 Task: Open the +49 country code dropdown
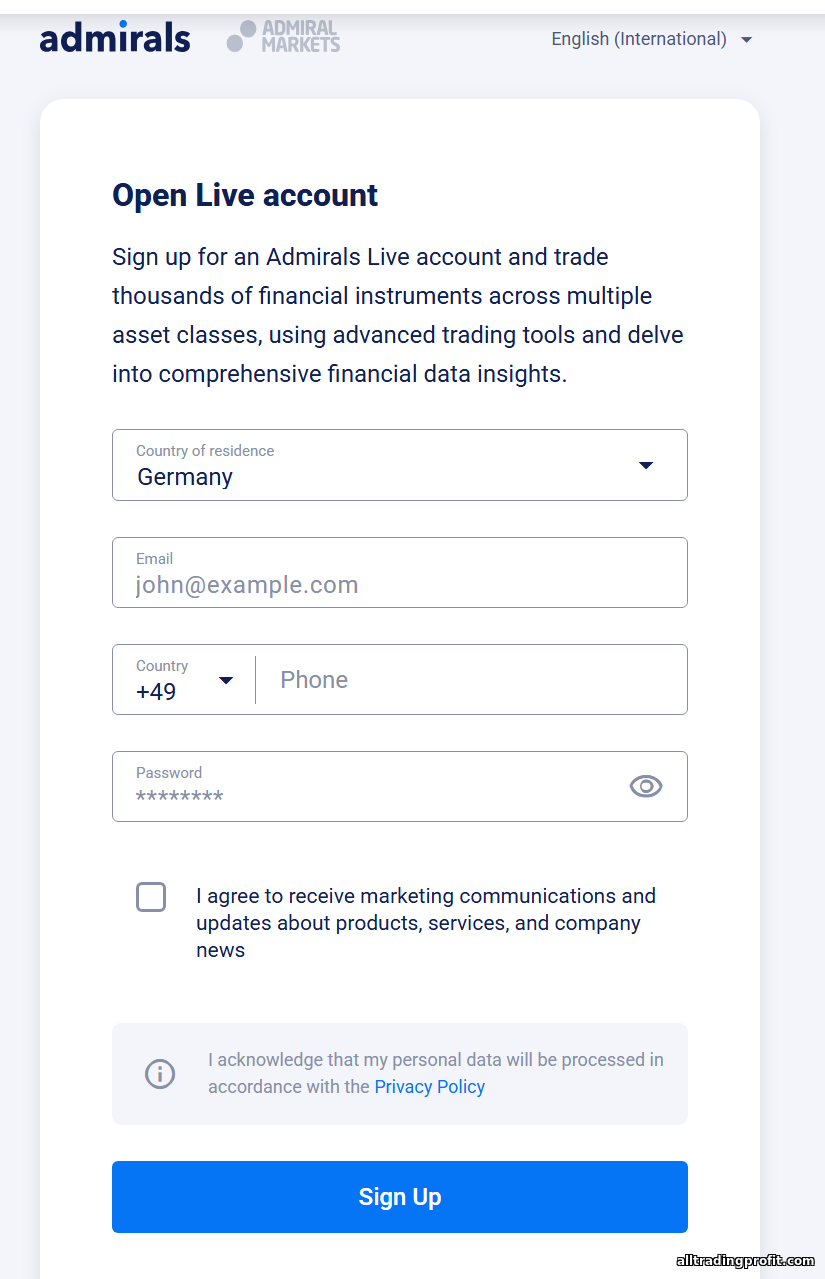point(184,680)
